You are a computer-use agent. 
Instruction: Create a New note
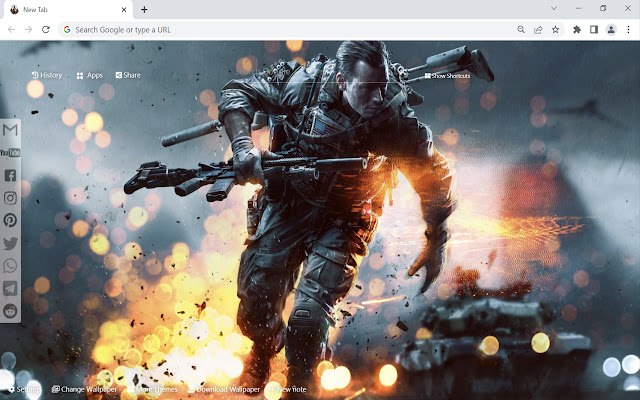click(x=287, y=389)
